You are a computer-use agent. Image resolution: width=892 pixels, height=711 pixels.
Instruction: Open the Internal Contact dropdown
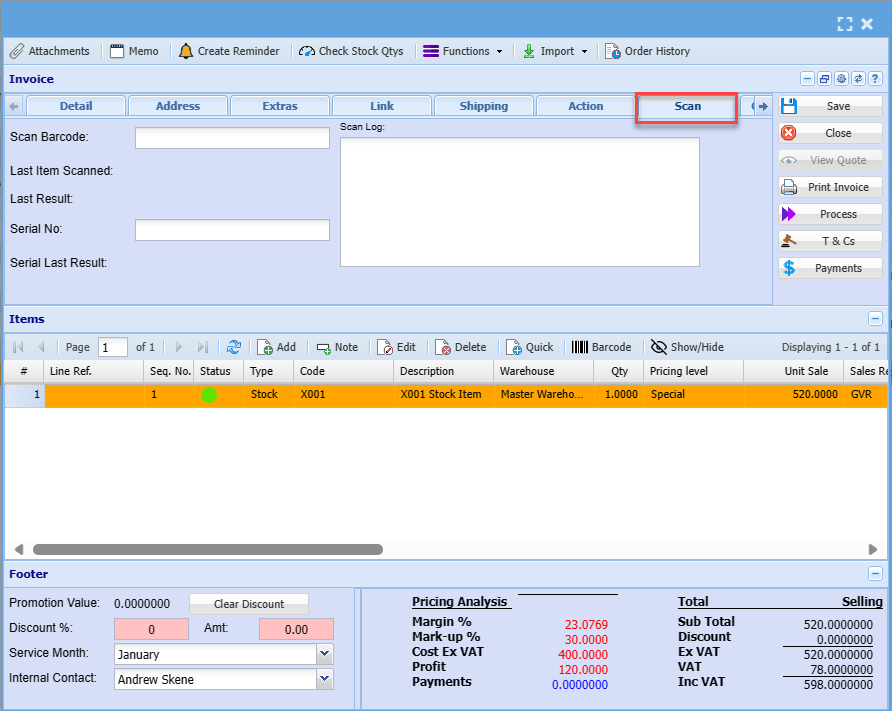324,679
